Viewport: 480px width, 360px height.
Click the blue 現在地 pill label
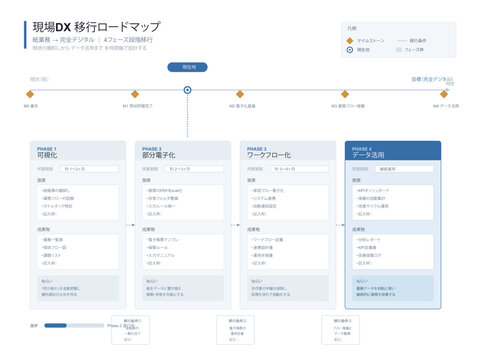pos(187,67)
